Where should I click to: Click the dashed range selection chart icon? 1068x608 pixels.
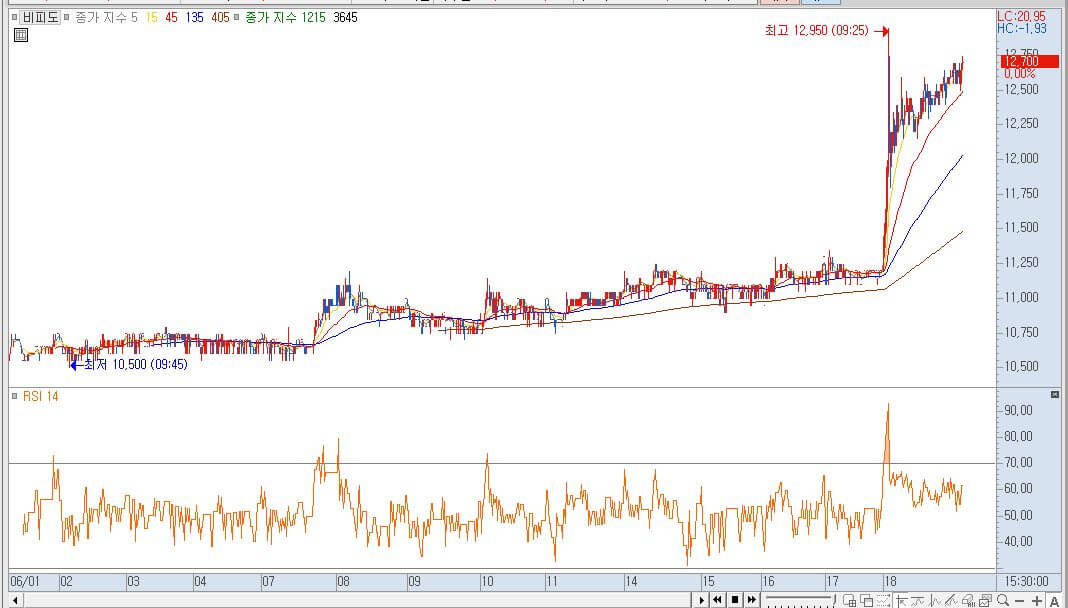click(883, 600)
